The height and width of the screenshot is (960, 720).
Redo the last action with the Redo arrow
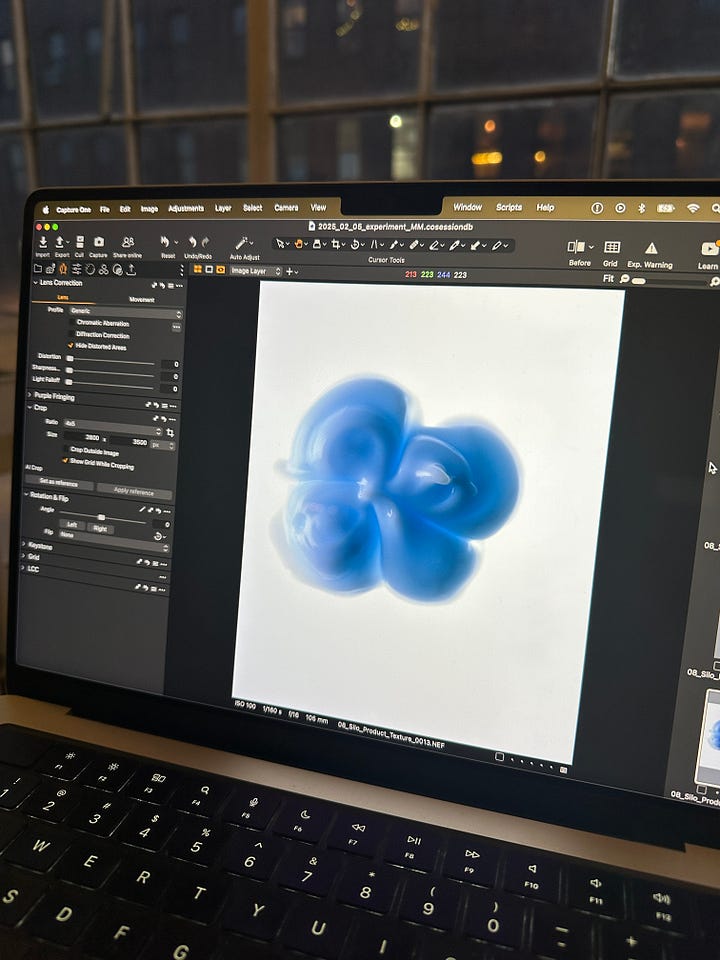[x=205, y=242]
